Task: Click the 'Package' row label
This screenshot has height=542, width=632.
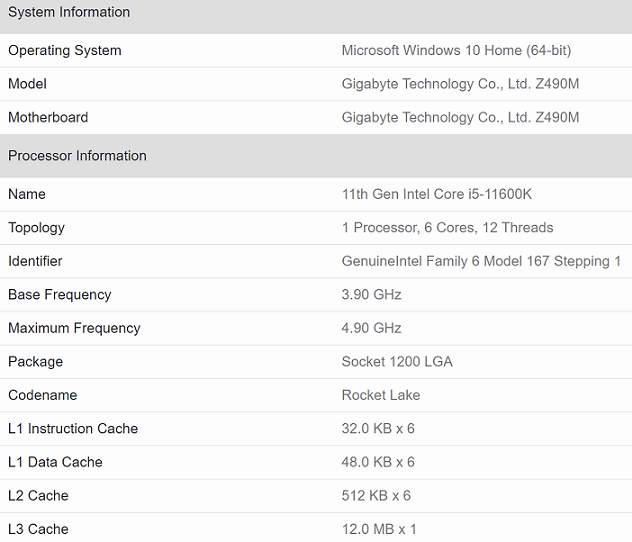Action: (35, 361)
